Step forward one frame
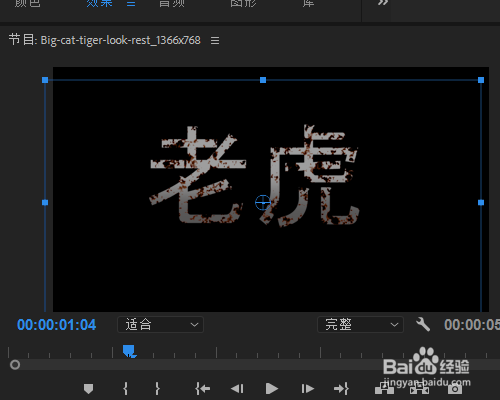 click(307, 389)
